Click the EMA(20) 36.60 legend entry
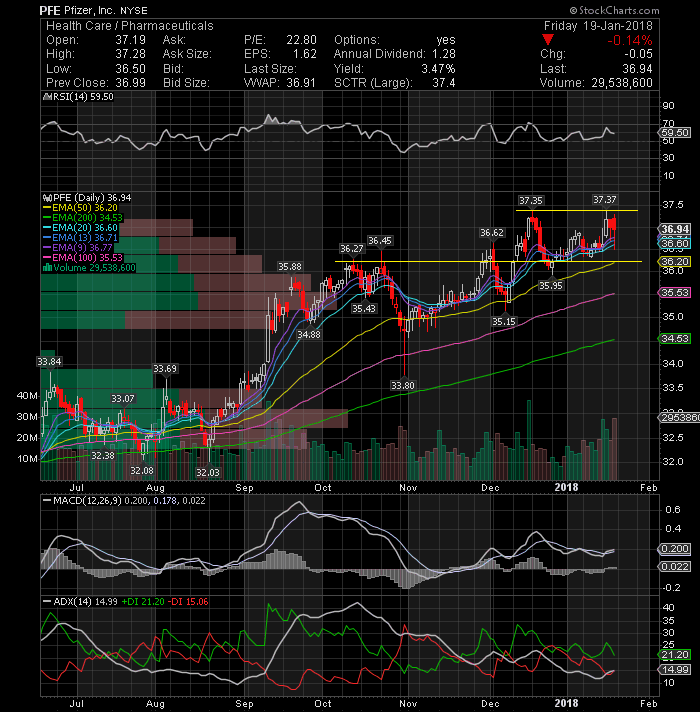Image resolution: width=700 pixels, height=712 pixels. click(80, 227)
